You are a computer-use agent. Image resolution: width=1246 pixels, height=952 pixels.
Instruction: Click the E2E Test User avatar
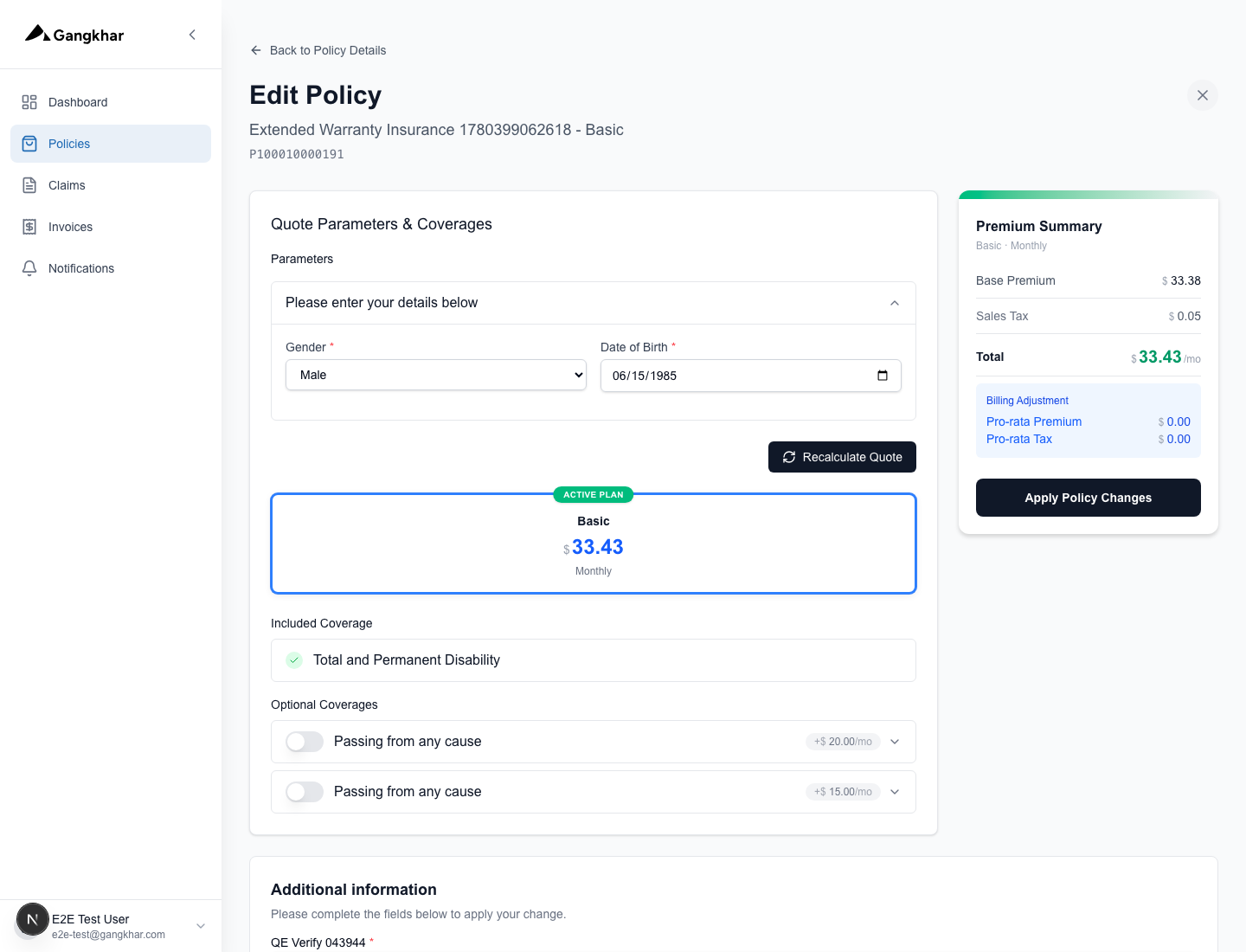coord(33,919)
